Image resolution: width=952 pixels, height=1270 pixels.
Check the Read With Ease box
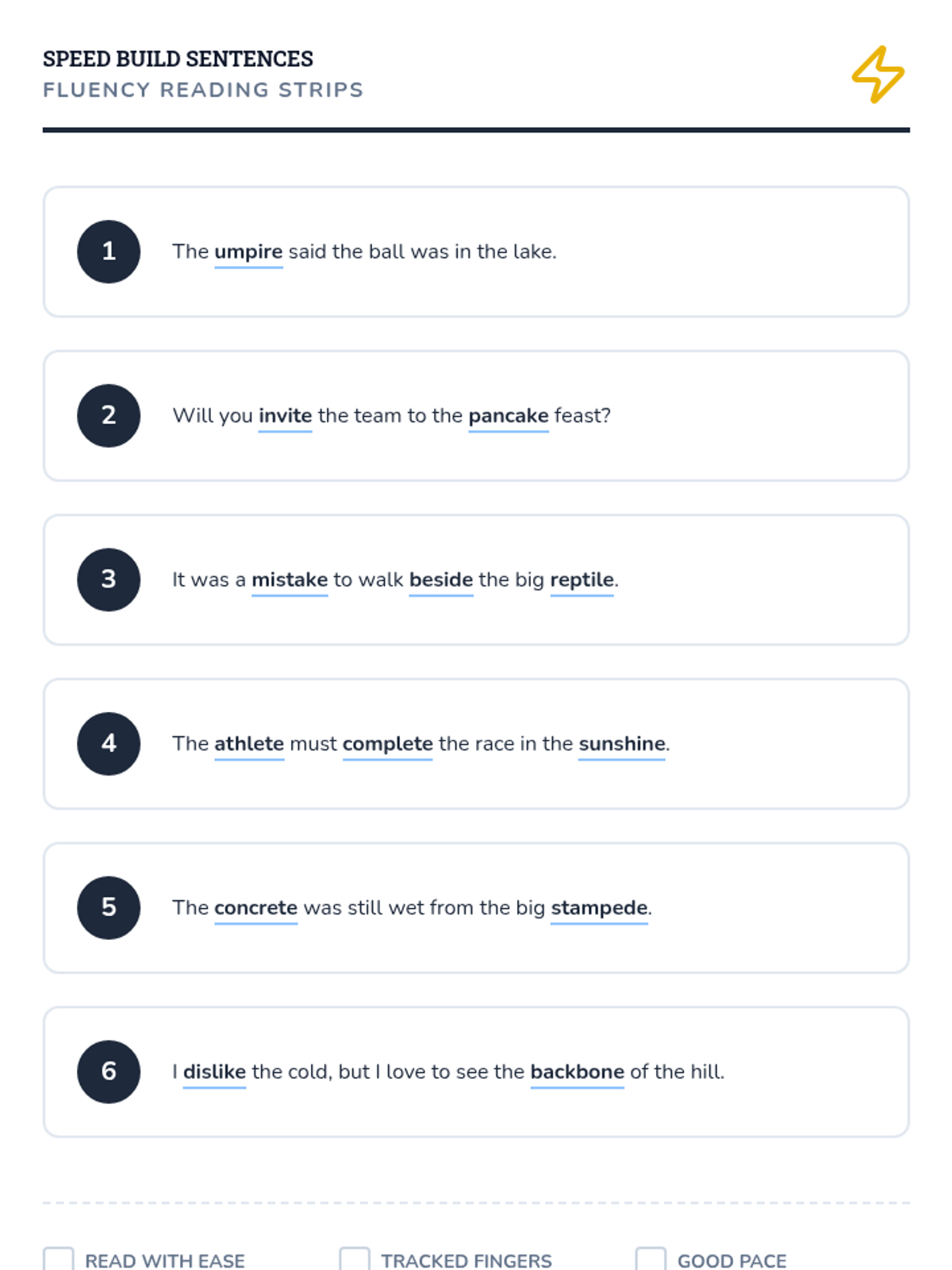pyautogui.click(x=59, y=1260)
